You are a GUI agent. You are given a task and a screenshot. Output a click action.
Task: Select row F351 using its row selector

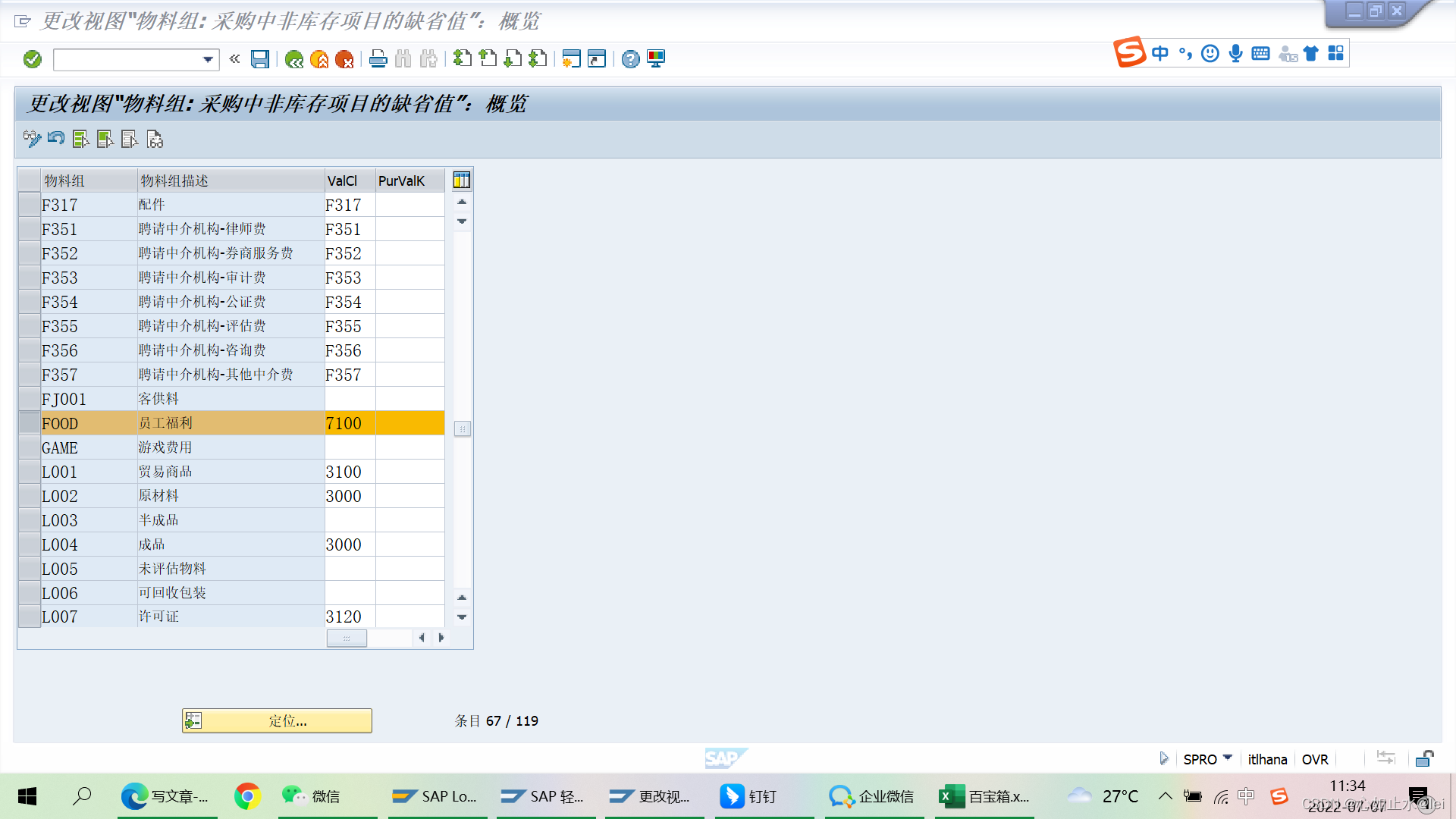click(30, 229)
